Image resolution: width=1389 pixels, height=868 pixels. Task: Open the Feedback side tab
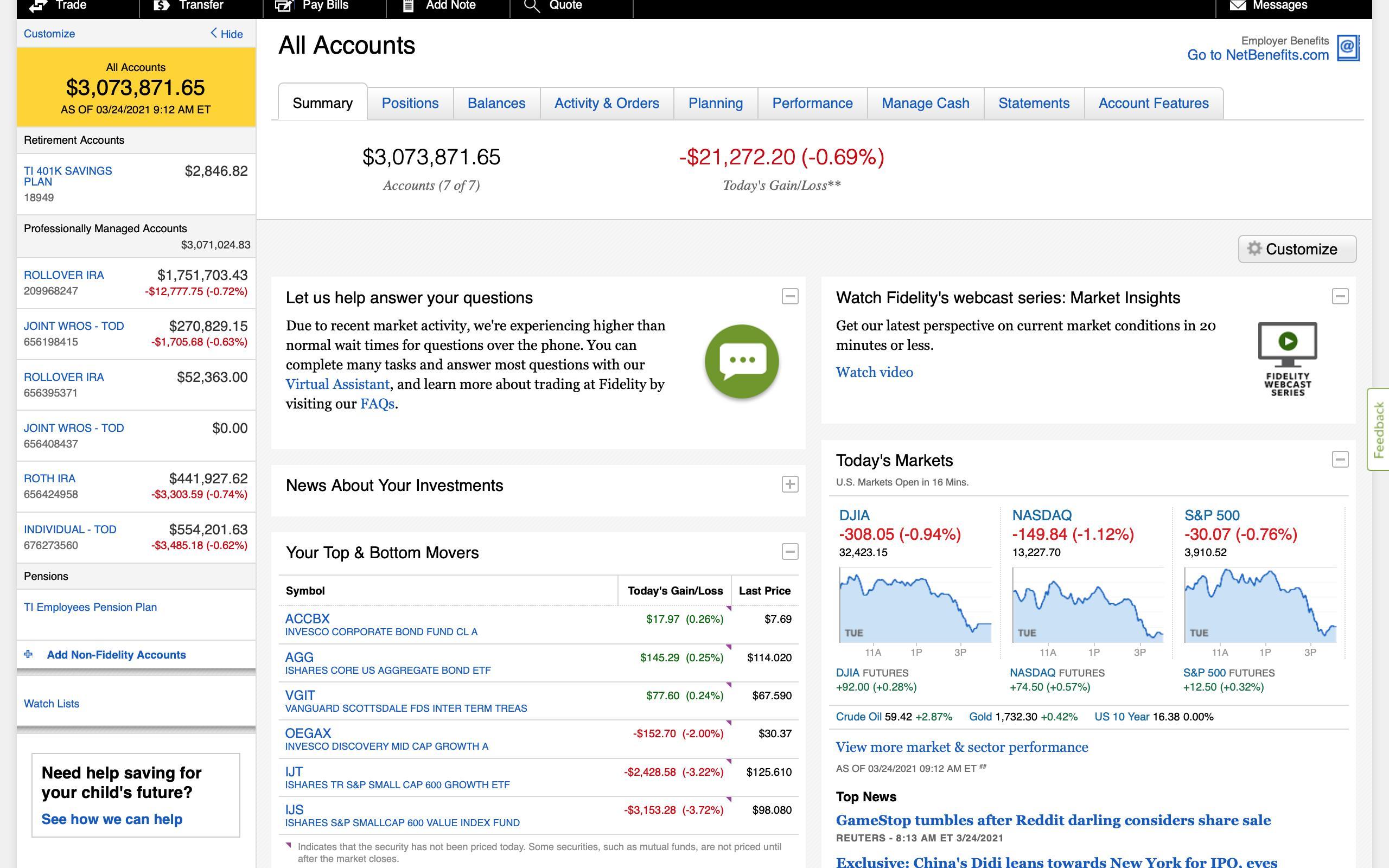pos(1379,430)
